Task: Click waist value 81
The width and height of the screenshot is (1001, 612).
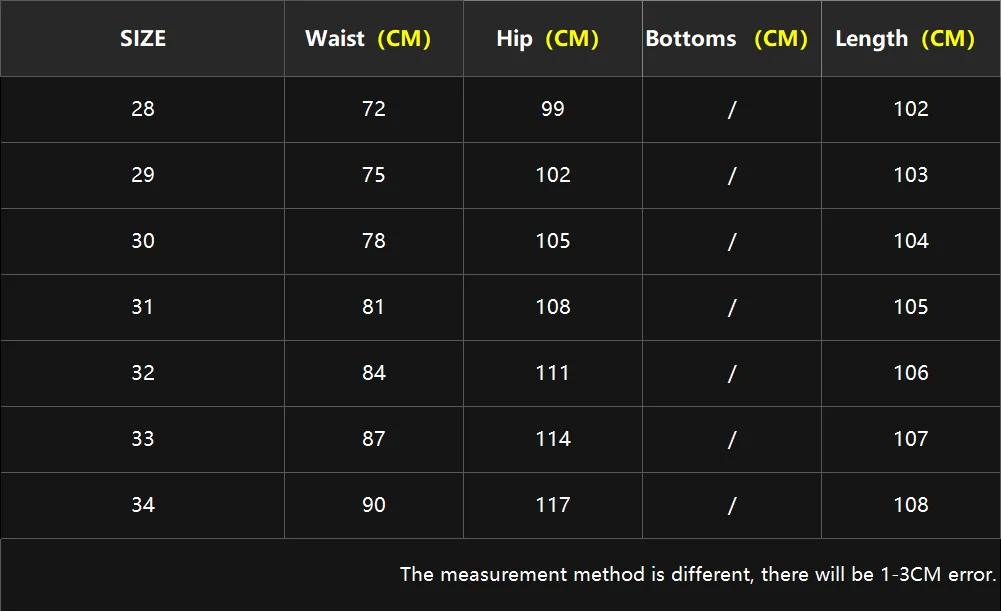Action: click(374, 307)
